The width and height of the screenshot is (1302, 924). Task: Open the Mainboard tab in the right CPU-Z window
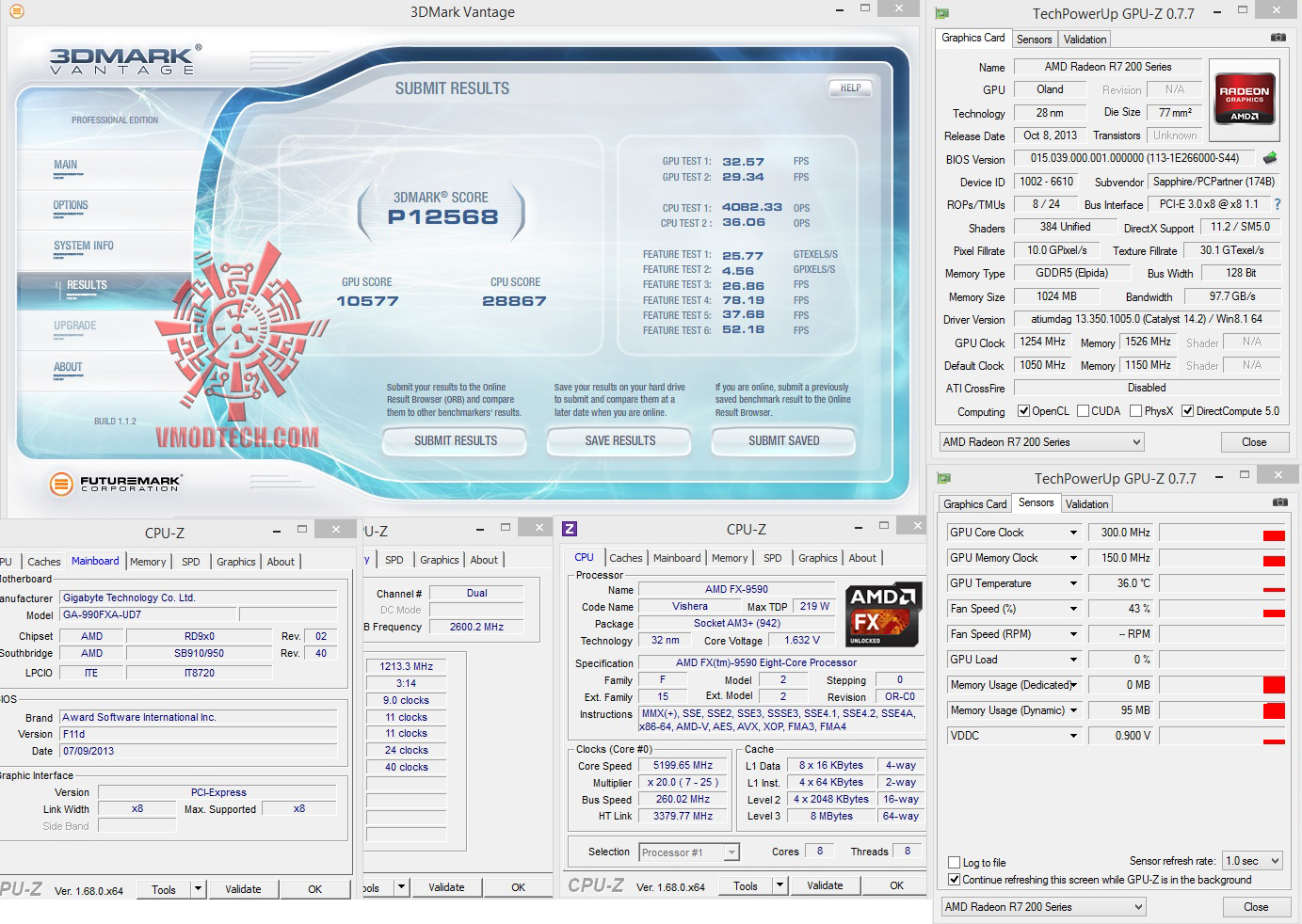point(677,558)
